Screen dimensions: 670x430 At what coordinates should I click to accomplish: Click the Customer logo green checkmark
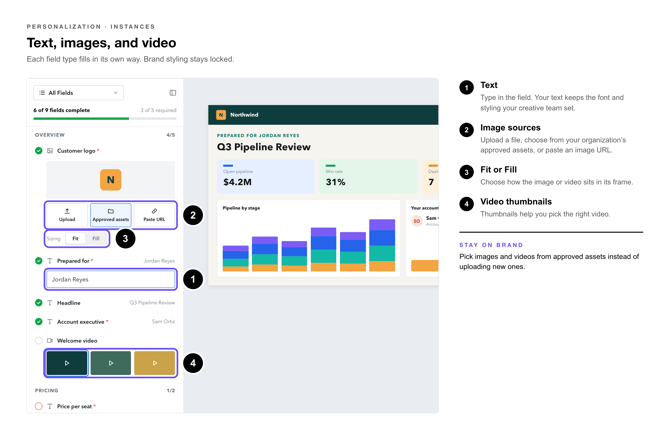[x=38, y=150]
